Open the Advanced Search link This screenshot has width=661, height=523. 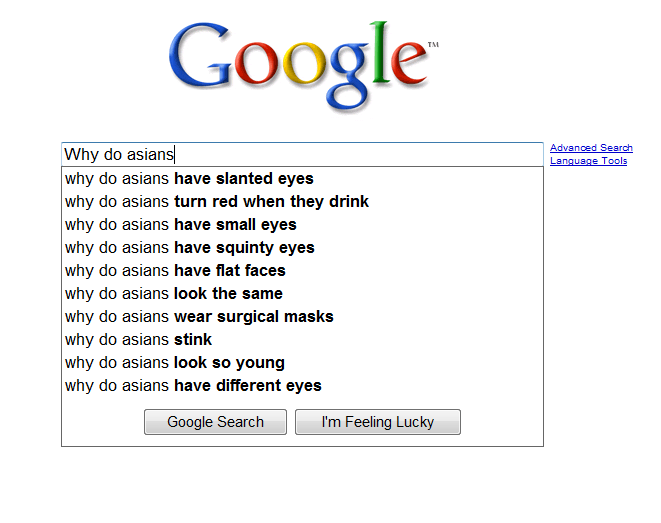click(591, 148)
